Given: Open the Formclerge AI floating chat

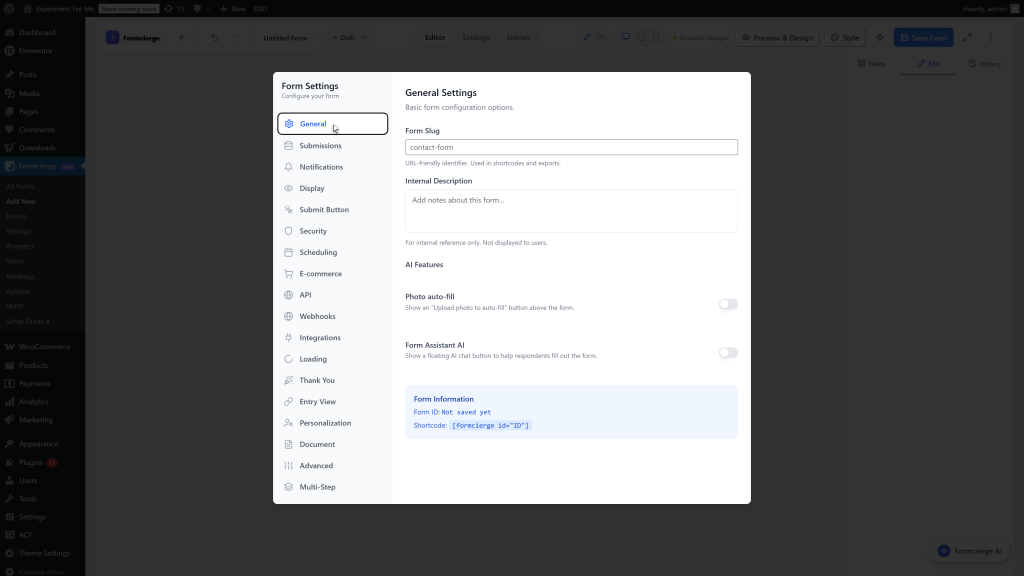Looking at the screenshot, I should (x=968, y=550).
